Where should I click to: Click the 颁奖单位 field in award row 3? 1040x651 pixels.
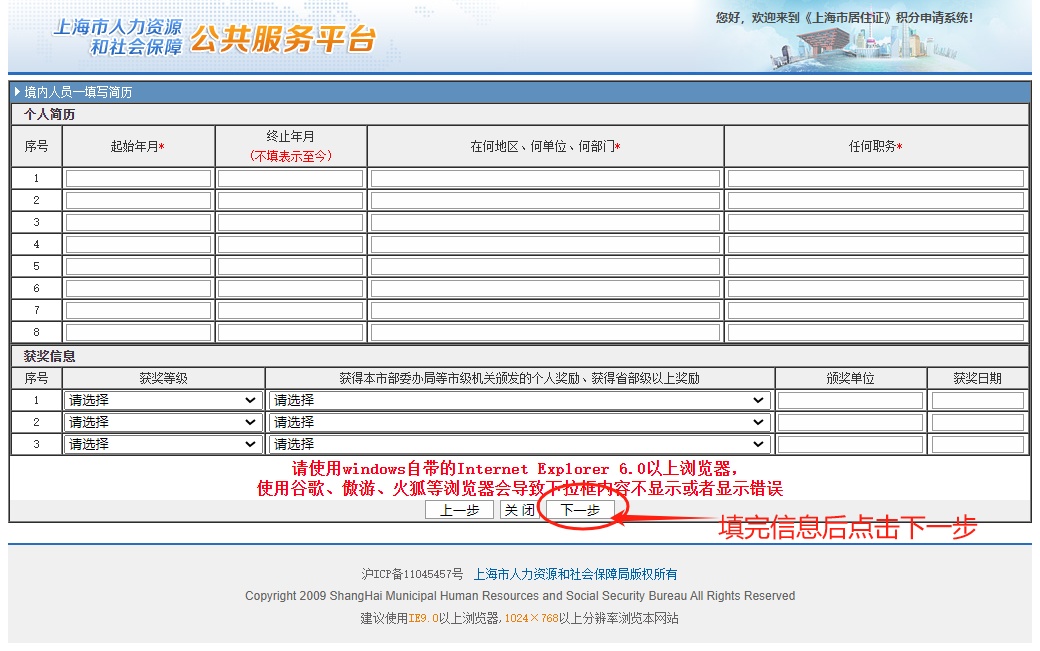(x=850, y=444)
